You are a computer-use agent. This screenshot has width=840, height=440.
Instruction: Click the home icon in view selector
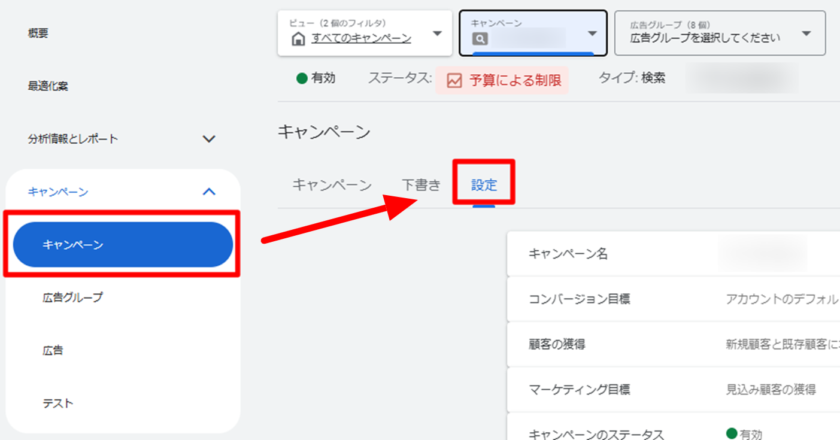[297, 39]
